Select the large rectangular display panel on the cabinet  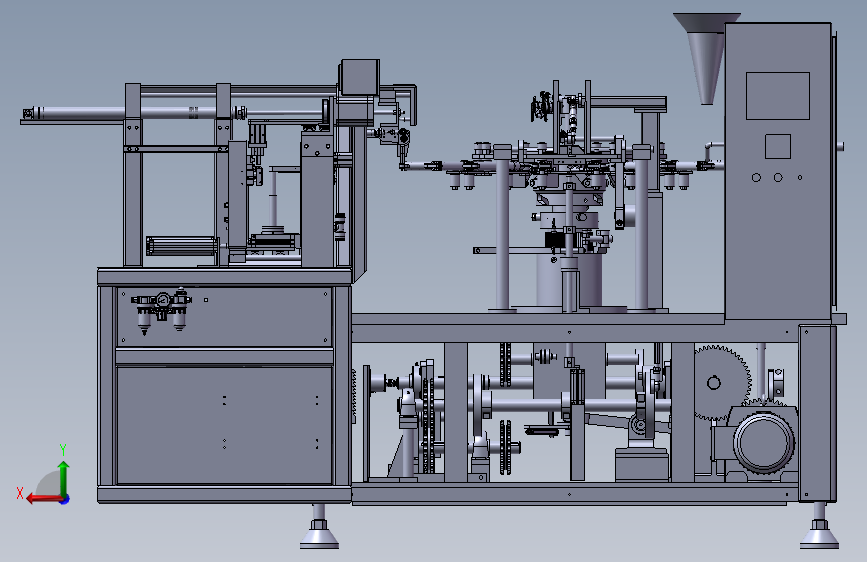pyautogui.click(x=777, y=96)
